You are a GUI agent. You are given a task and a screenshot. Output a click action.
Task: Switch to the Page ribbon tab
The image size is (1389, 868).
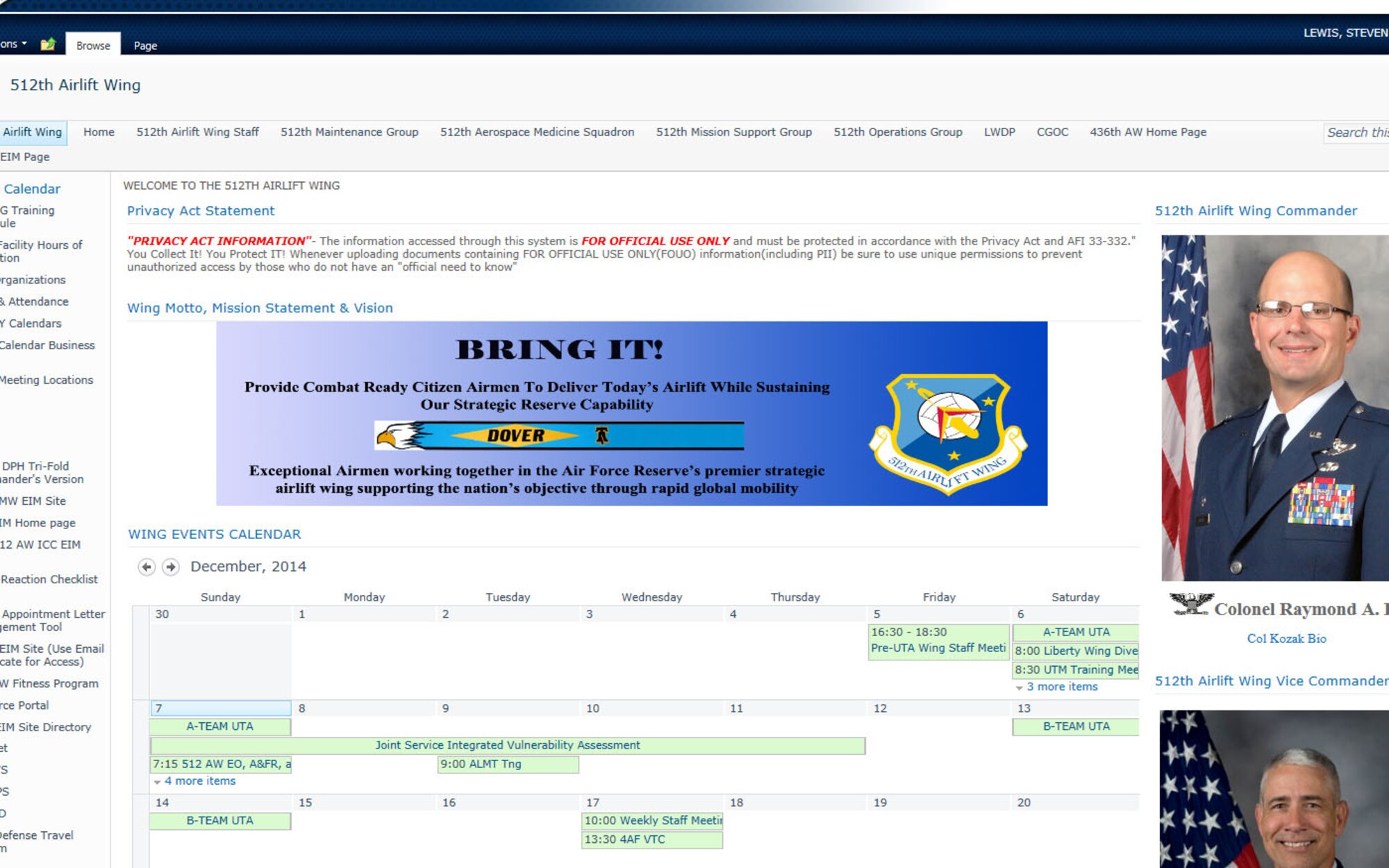[145, 46]
